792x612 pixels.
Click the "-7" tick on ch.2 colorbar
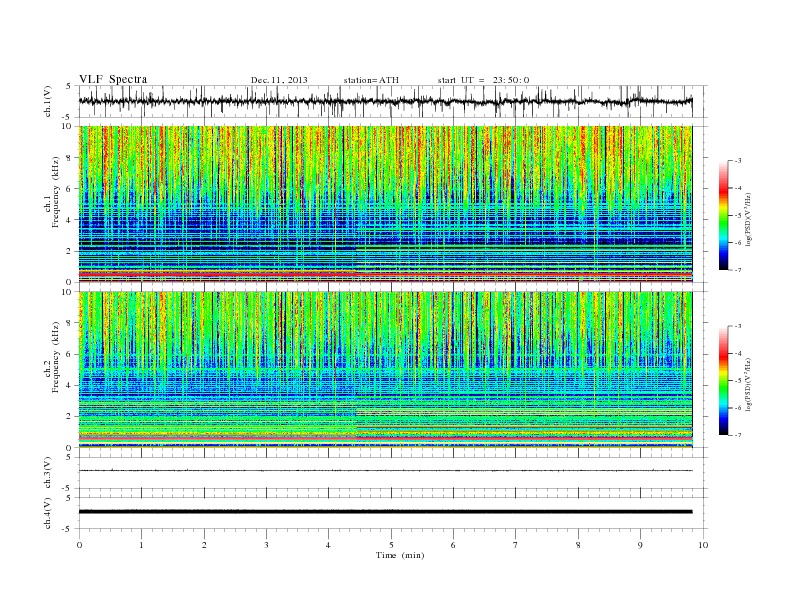(738, 435)
